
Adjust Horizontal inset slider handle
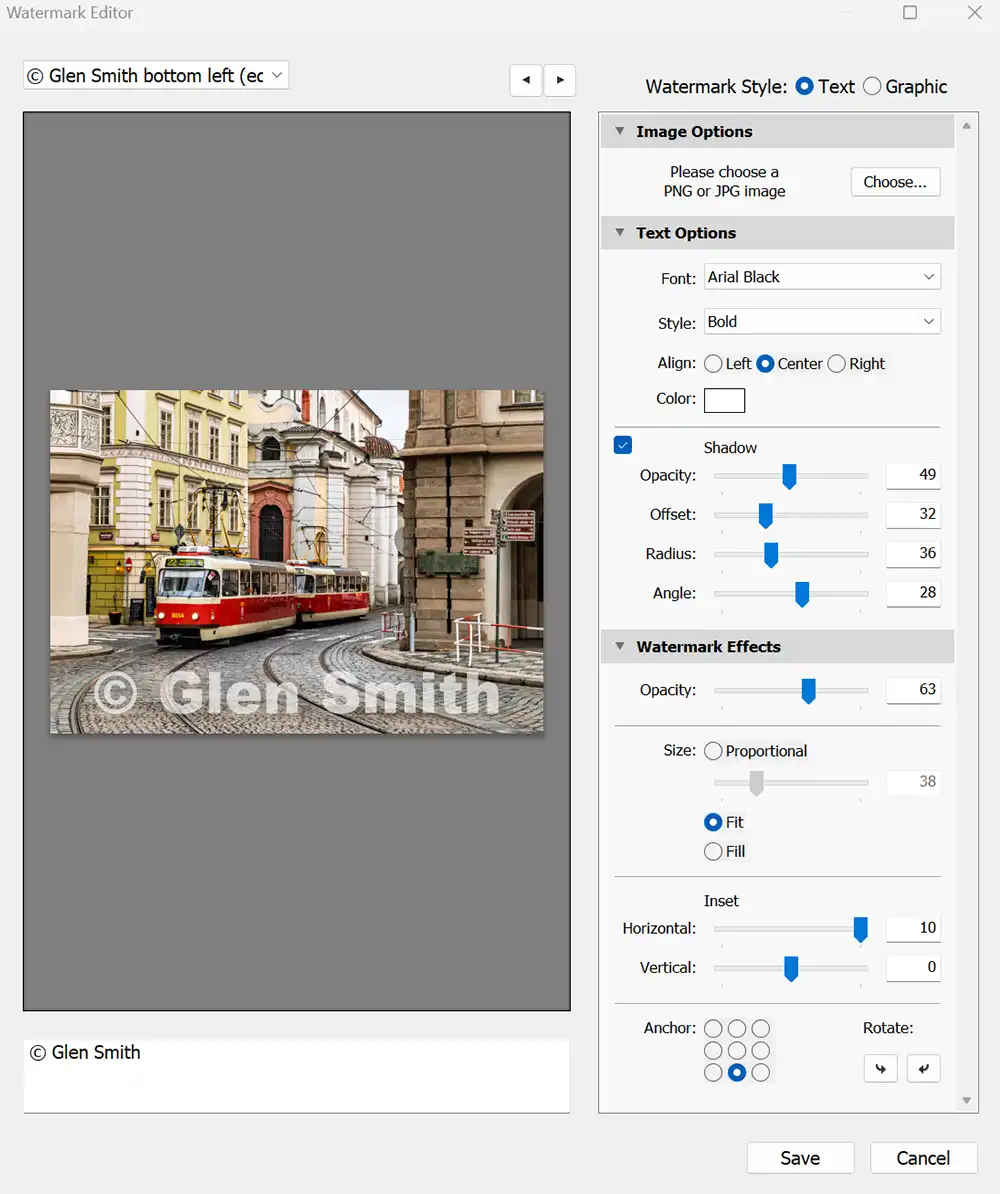point(860,930)
